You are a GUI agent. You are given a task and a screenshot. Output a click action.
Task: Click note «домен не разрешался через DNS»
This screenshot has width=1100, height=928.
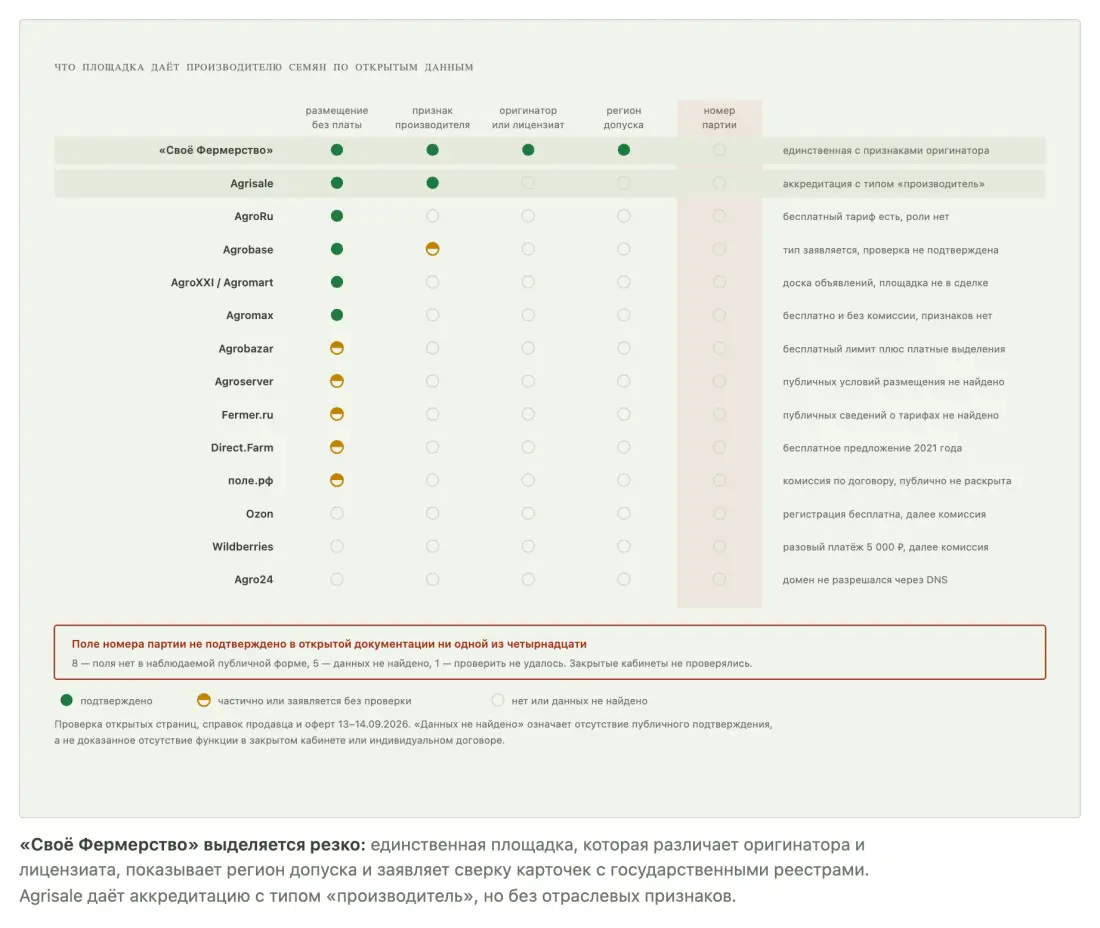(x=865, y=580)
